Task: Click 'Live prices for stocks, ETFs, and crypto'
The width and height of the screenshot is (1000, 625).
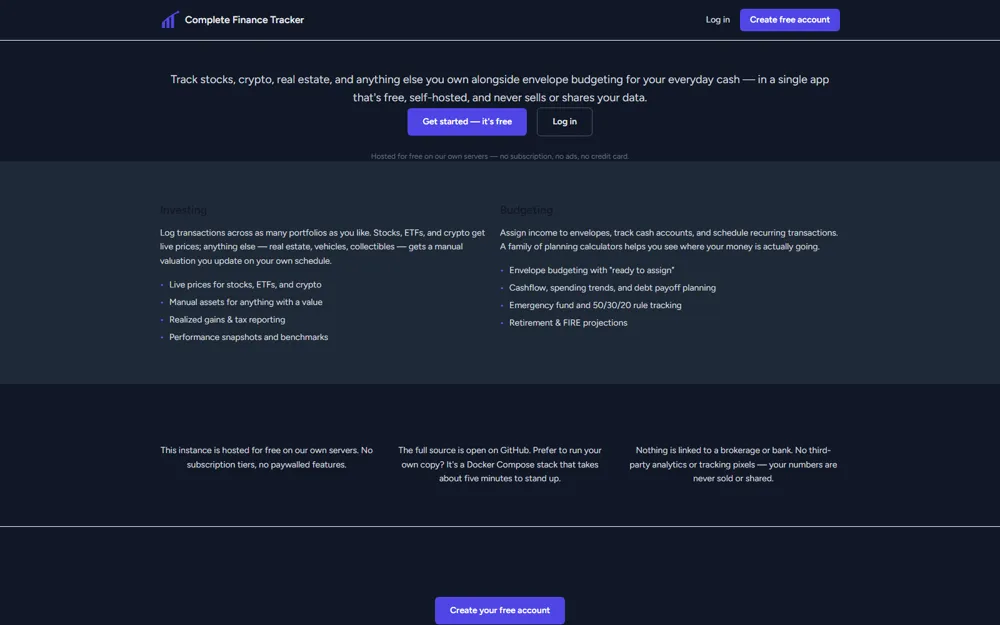Action: 245,284
